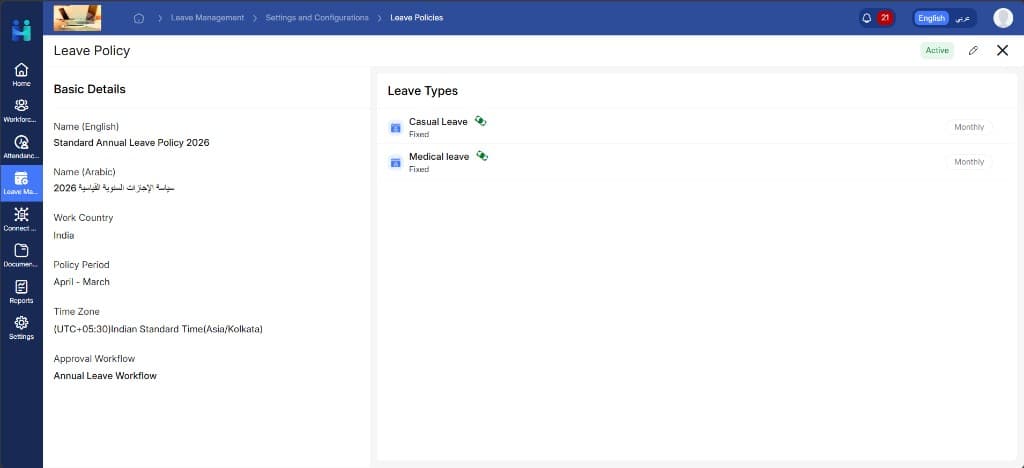The width and height of the screenshot is (1024, 468).
Task: Switch language to Arabic
Action: (x=962, y=18)
